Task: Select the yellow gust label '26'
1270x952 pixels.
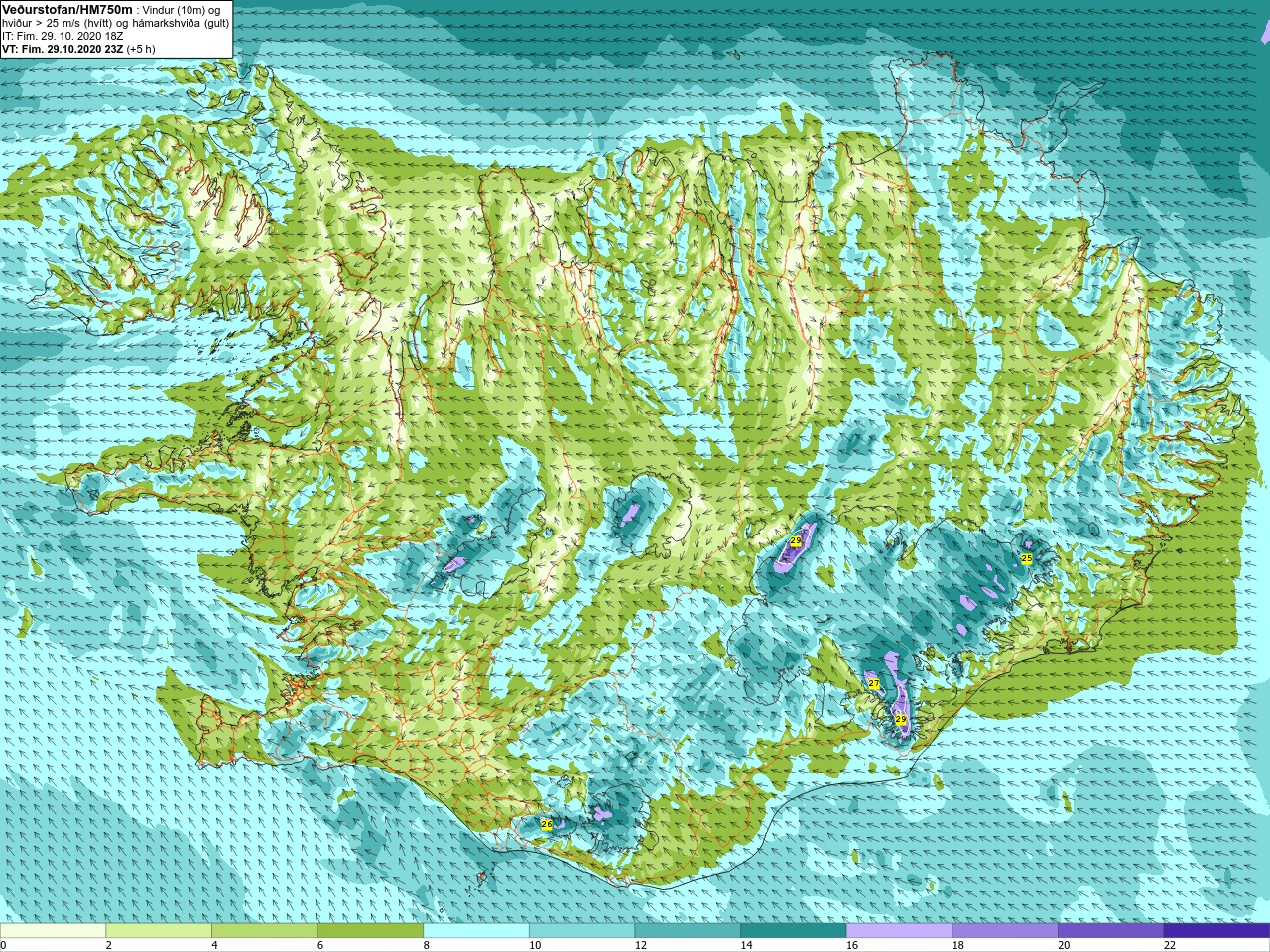Action: pyautogui.click(x=546, y=824)
